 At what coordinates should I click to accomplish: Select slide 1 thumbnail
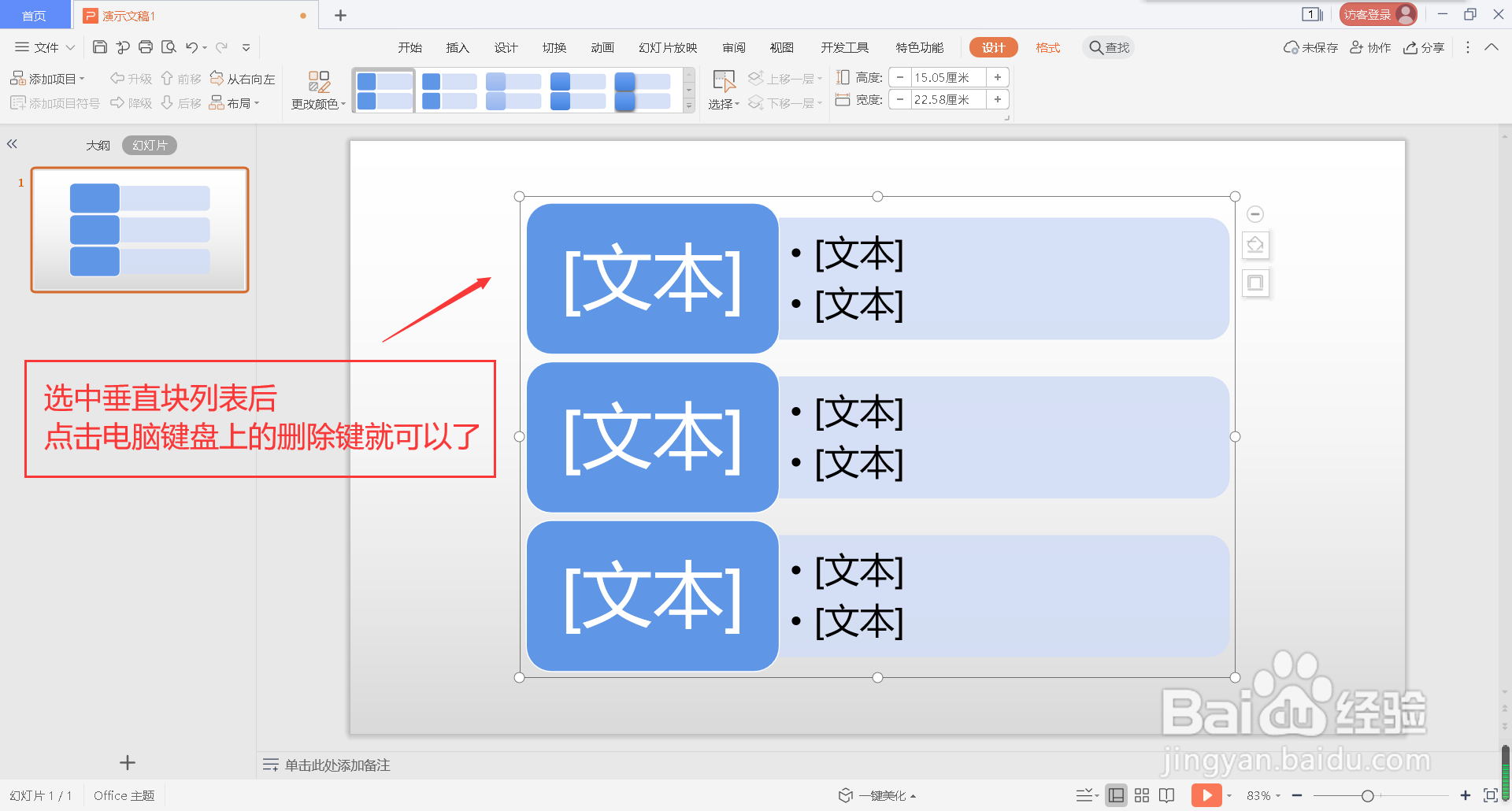(x=139, y=229)
